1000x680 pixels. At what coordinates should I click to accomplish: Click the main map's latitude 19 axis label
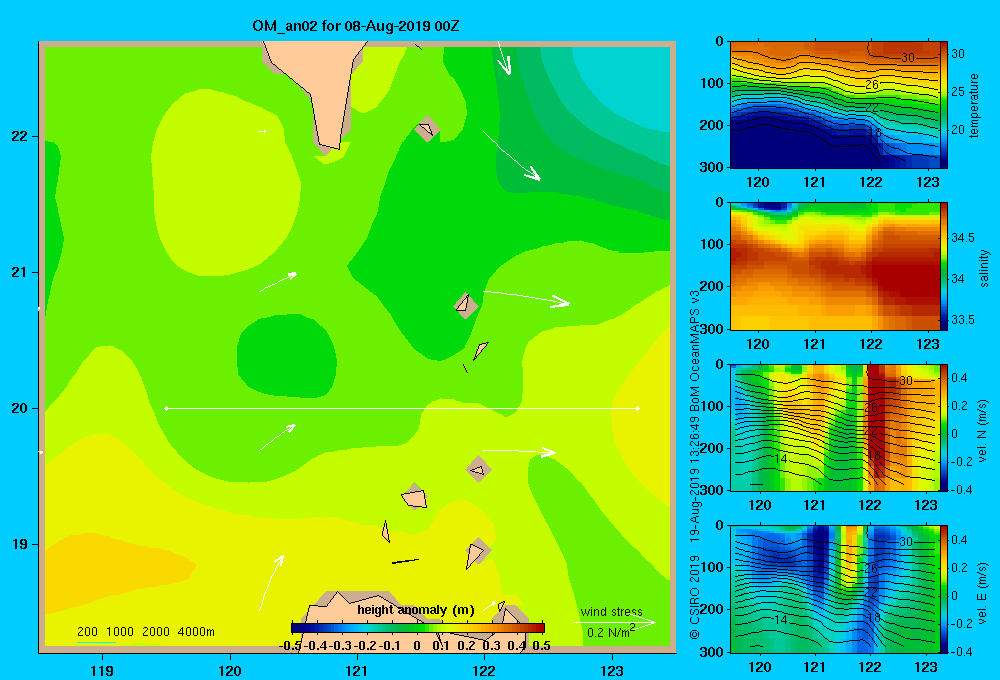20,544
